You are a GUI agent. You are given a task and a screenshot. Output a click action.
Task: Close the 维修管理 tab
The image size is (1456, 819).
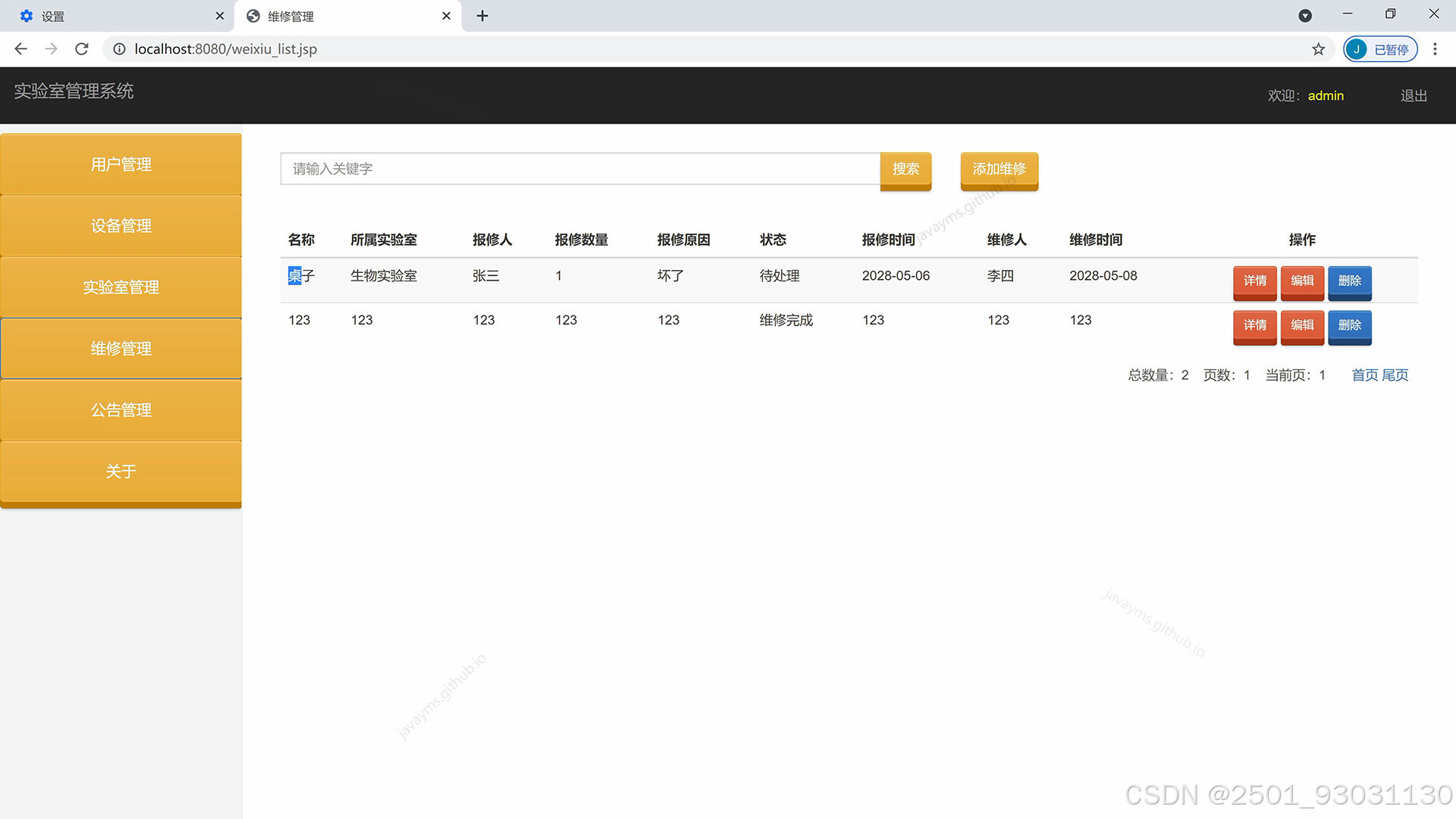[446, 16]
